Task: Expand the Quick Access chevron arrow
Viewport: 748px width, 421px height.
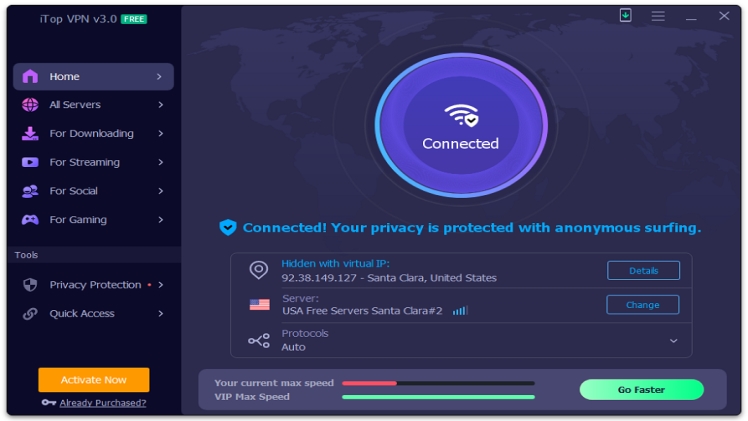Action: click(161, 314)
